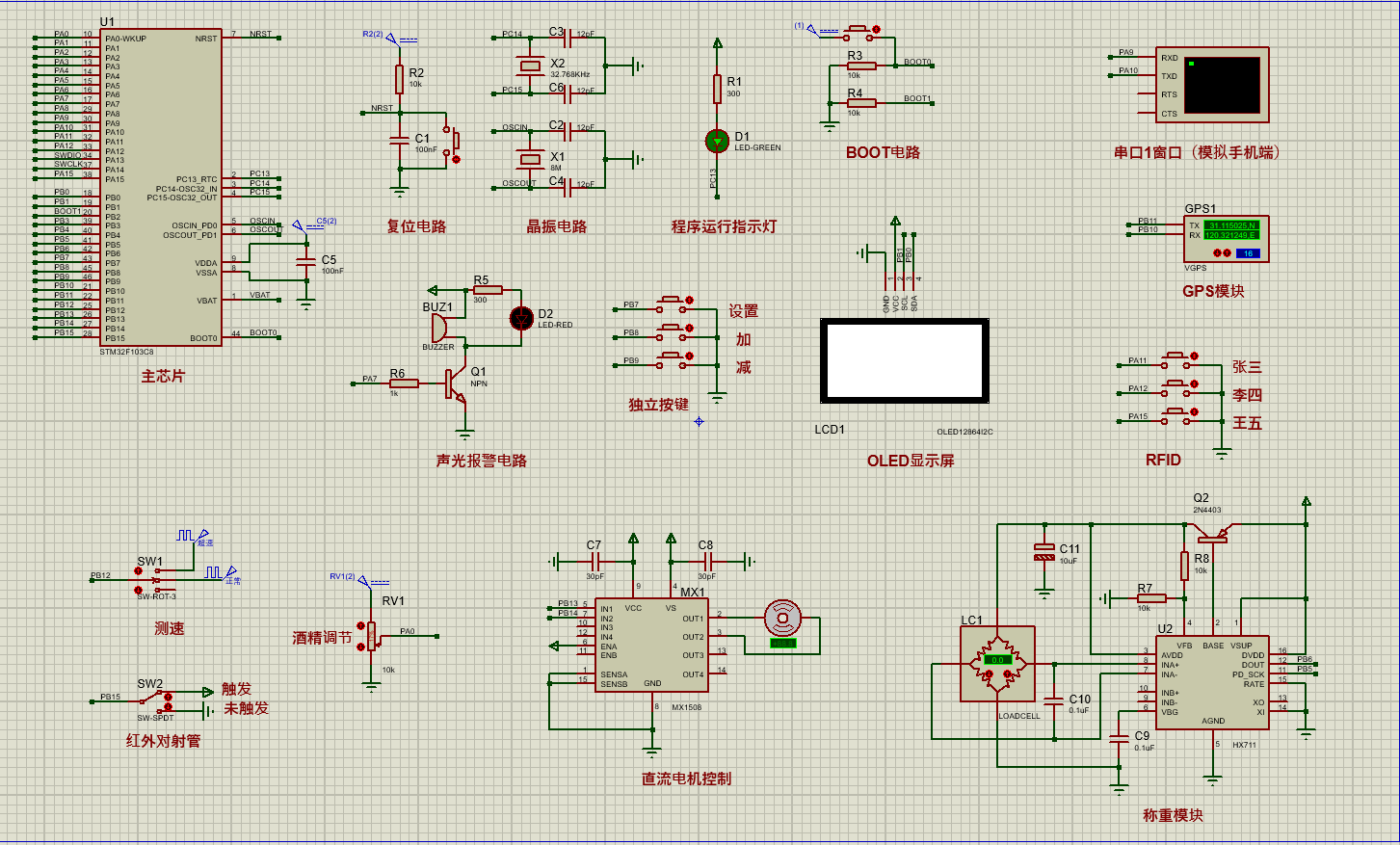Screen dimensions: 1400x845
Task: Click the 直流电机控制 label
Action: pos(687,779)
